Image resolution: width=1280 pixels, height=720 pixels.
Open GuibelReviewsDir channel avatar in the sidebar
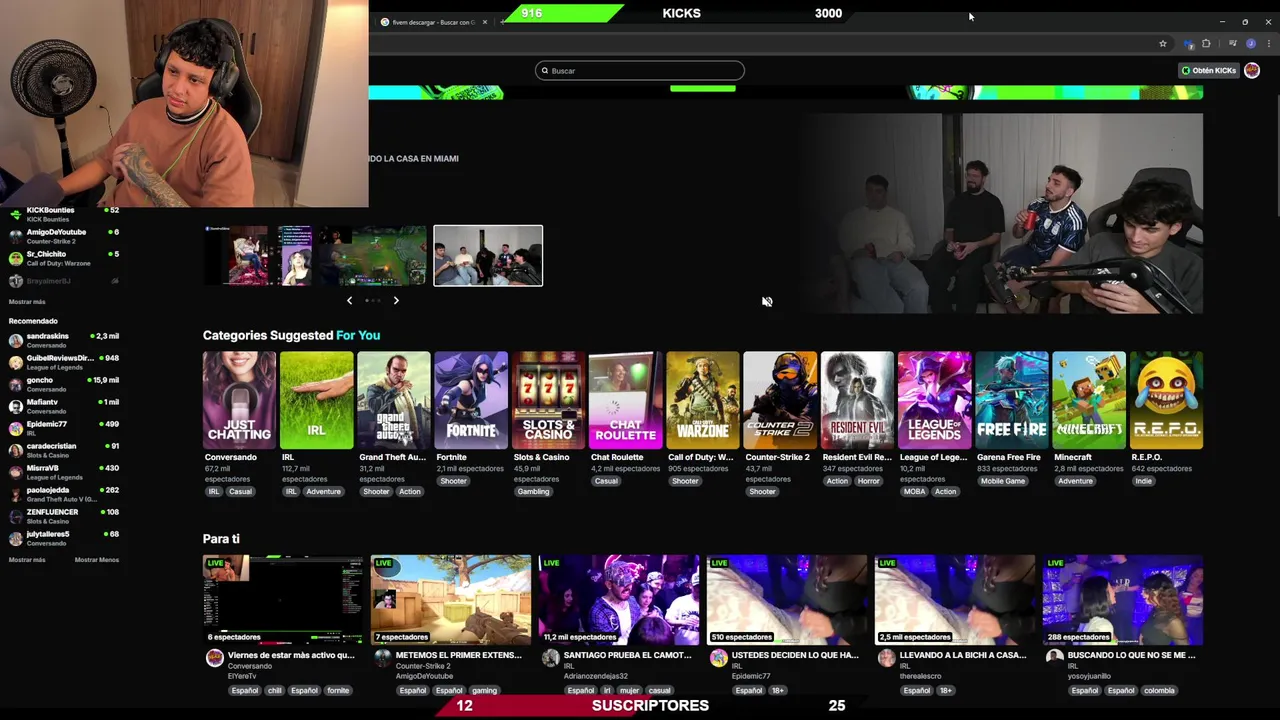pos(15,362)
